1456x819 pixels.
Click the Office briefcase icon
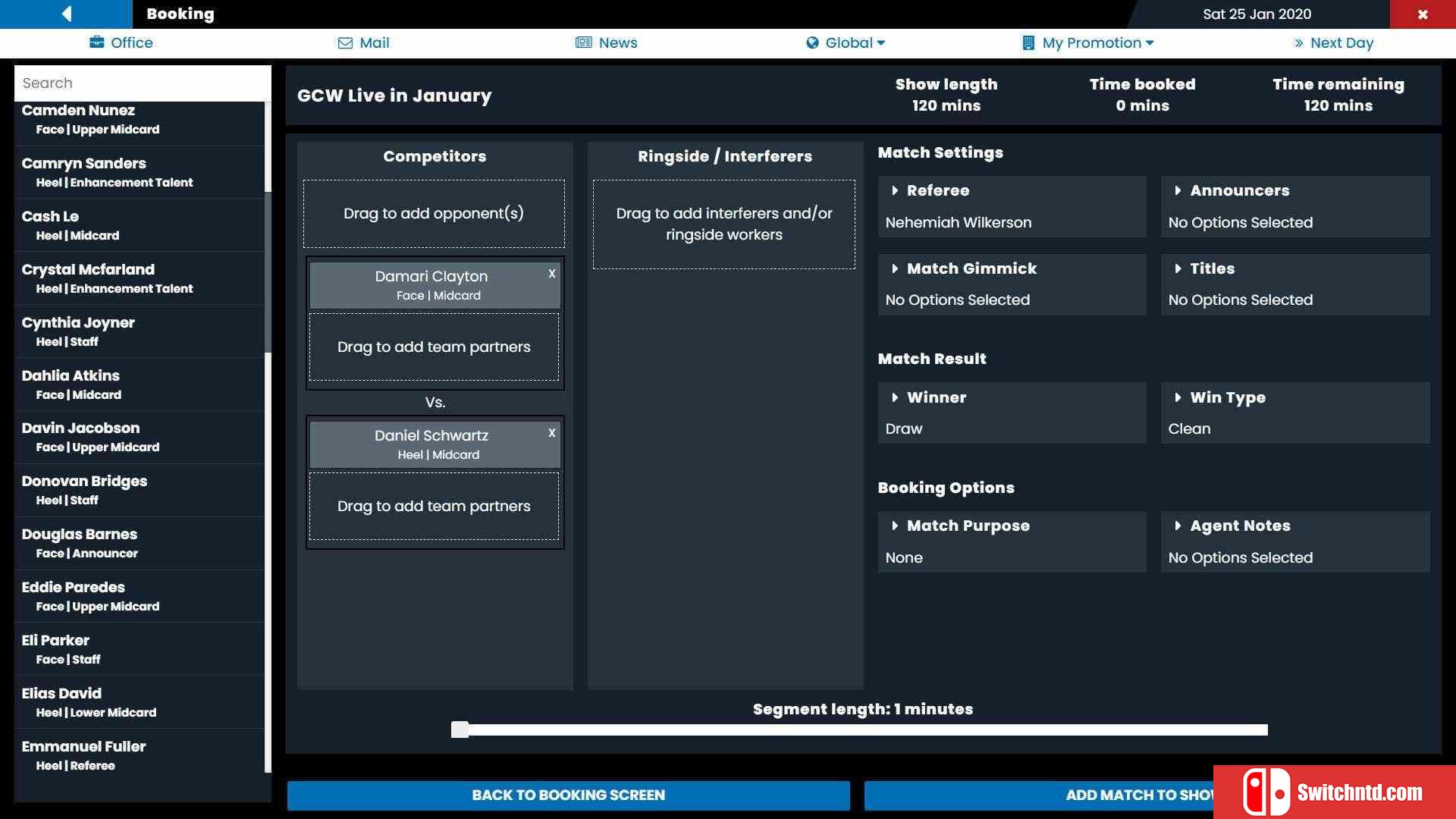click(x=97, y=42)
